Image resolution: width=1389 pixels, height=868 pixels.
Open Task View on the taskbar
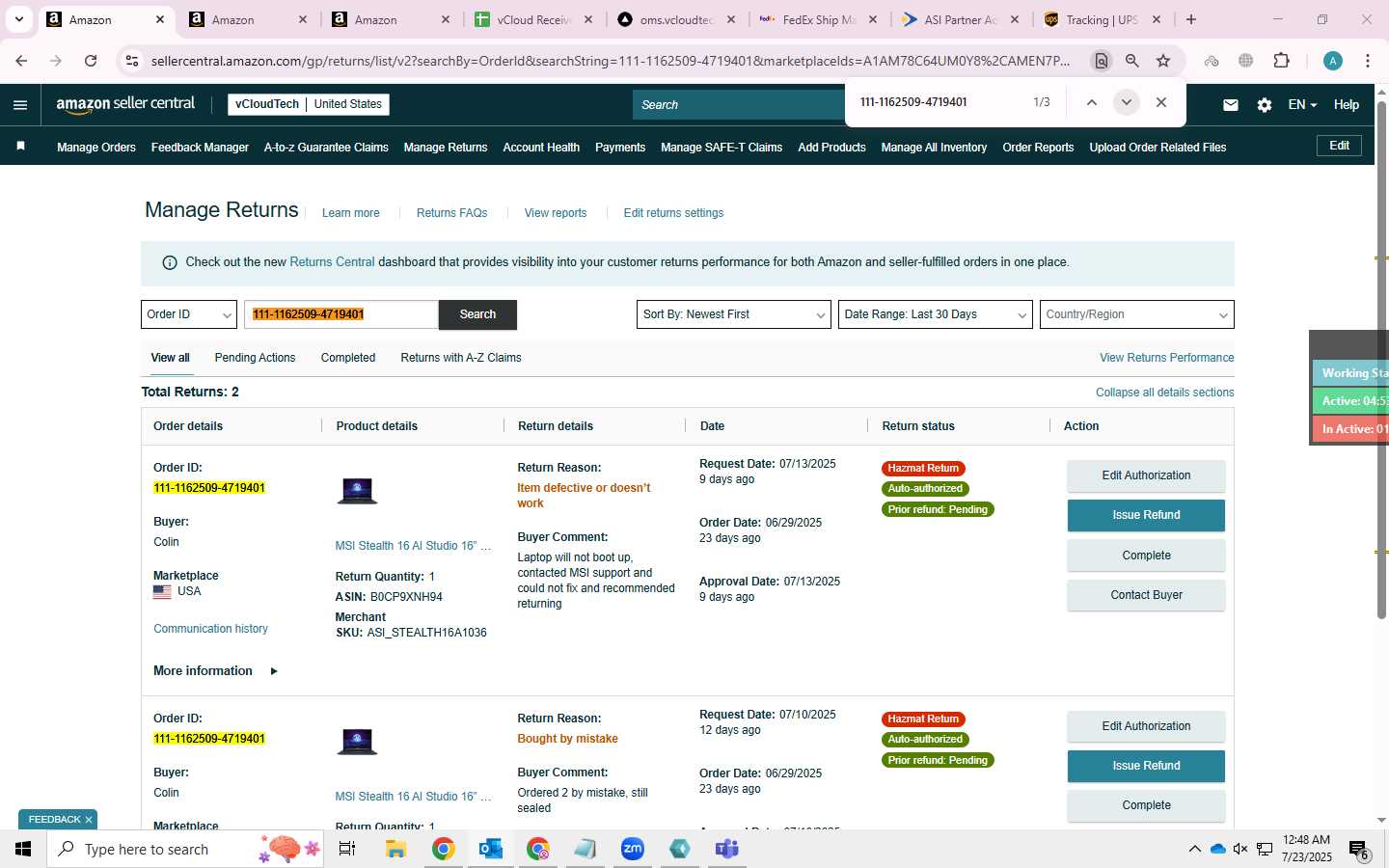(x=347, y=849)
